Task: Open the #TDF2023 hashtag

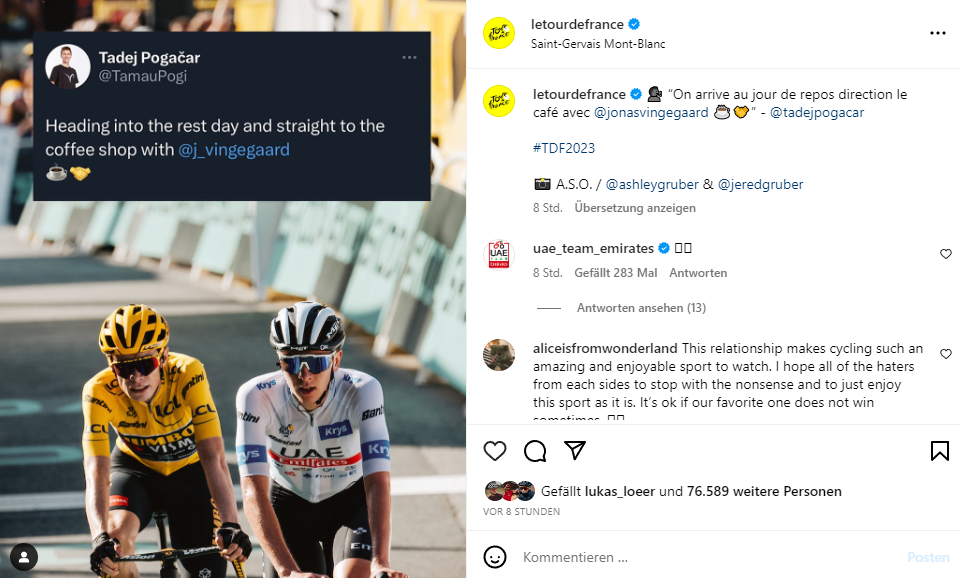Action: tap(564, 148)
